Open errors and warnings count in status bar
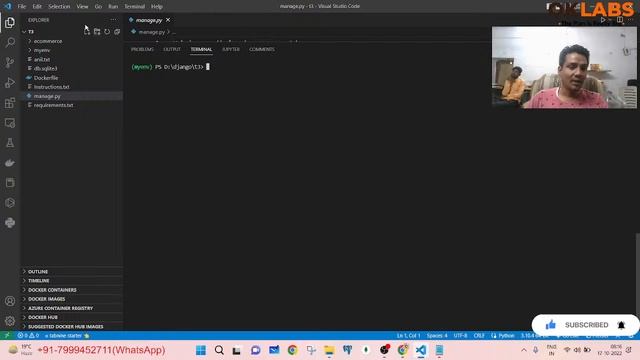Image resolution: width=640 pixels, height=360 pixels. coord(28,336)
